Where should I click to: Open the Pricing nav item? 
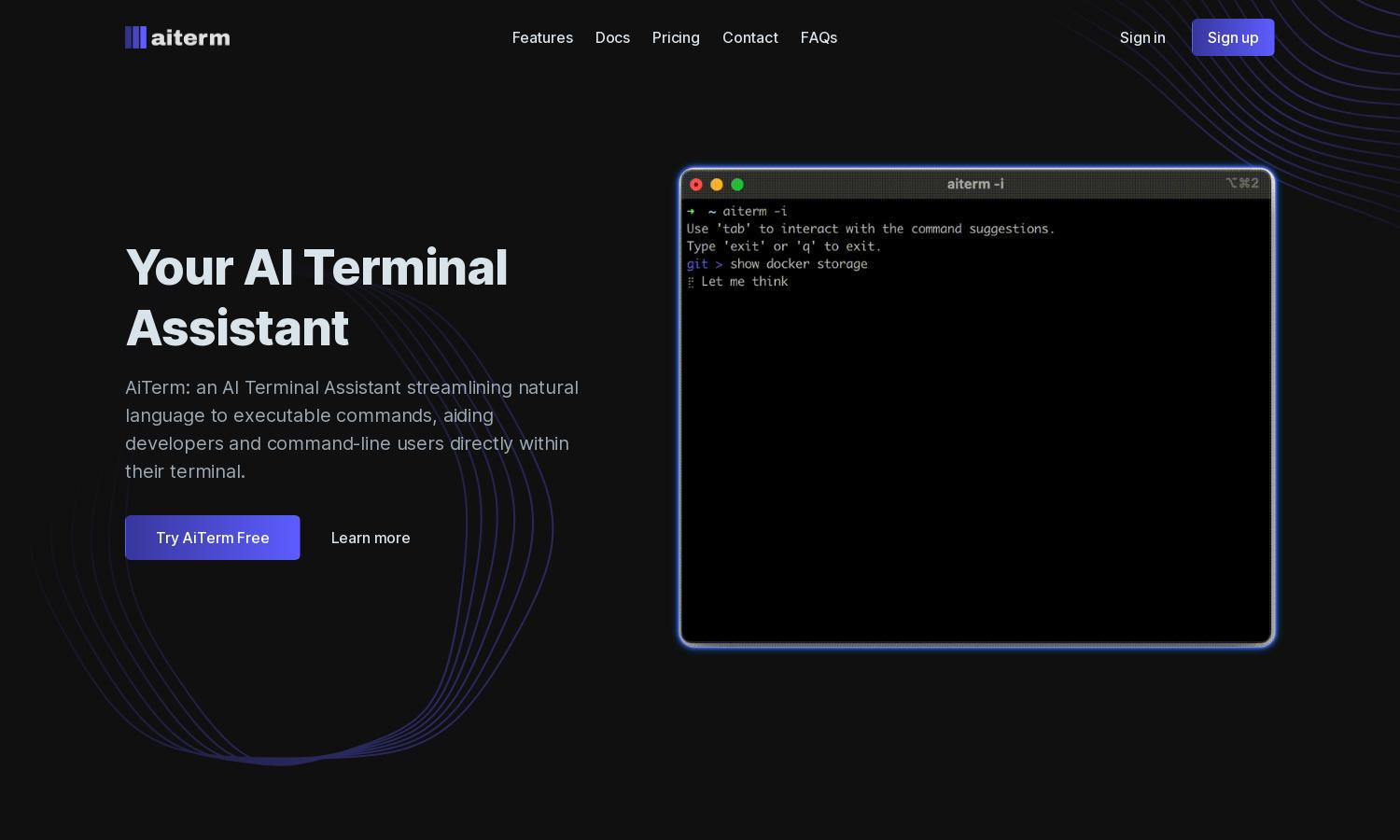[676, 37]
